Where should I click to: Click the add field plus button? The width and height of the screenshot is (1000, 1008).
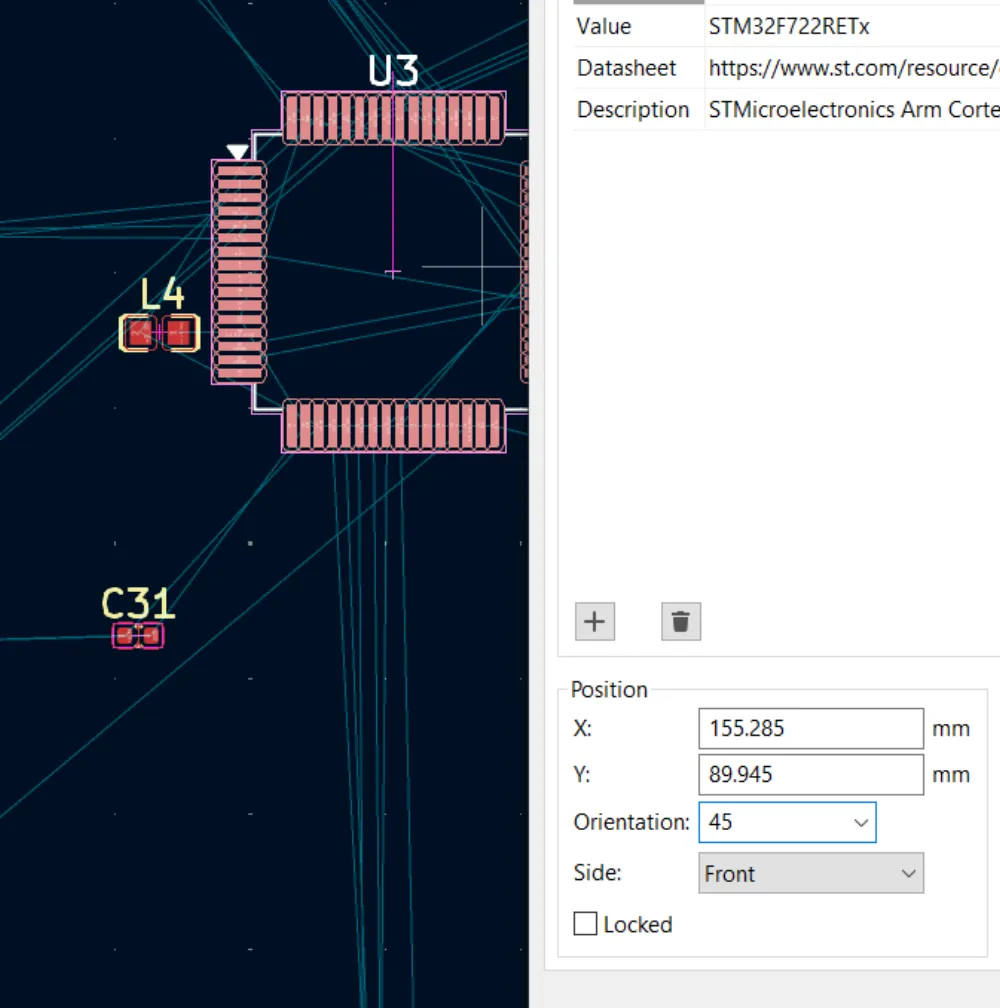595,621
